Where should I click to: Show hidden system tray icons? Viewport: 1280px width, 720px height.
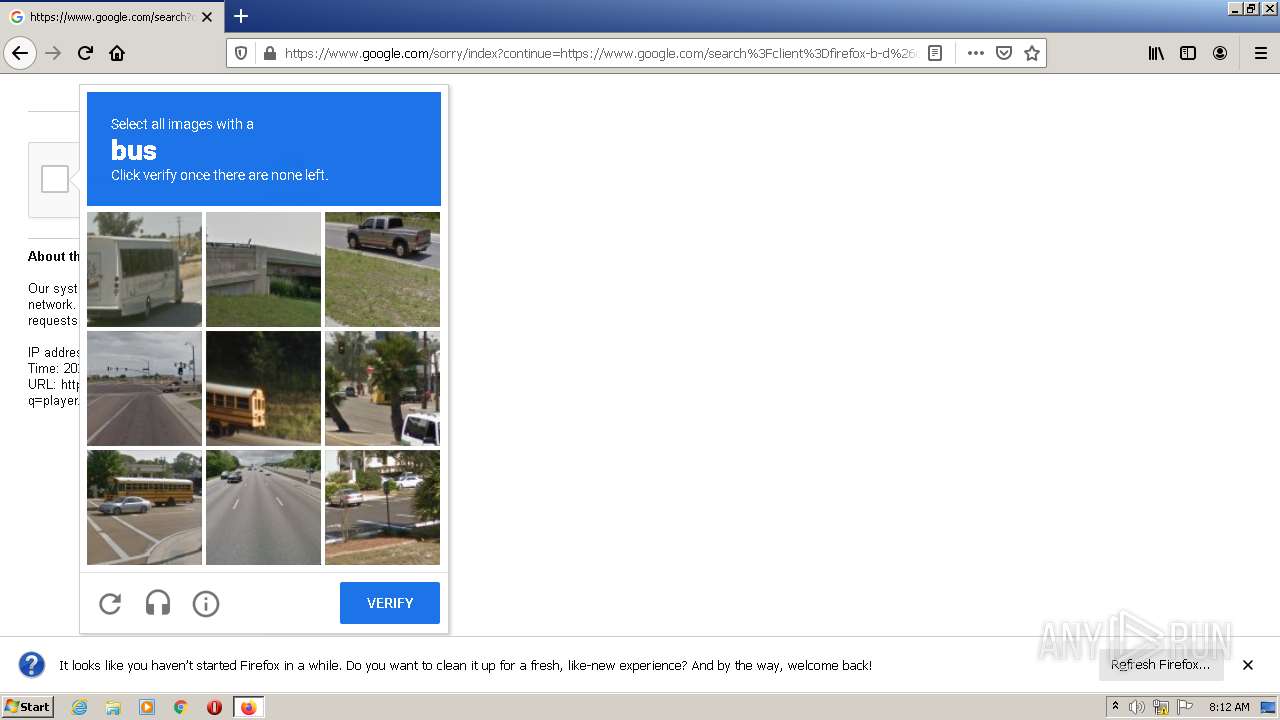coord(1115,707)
